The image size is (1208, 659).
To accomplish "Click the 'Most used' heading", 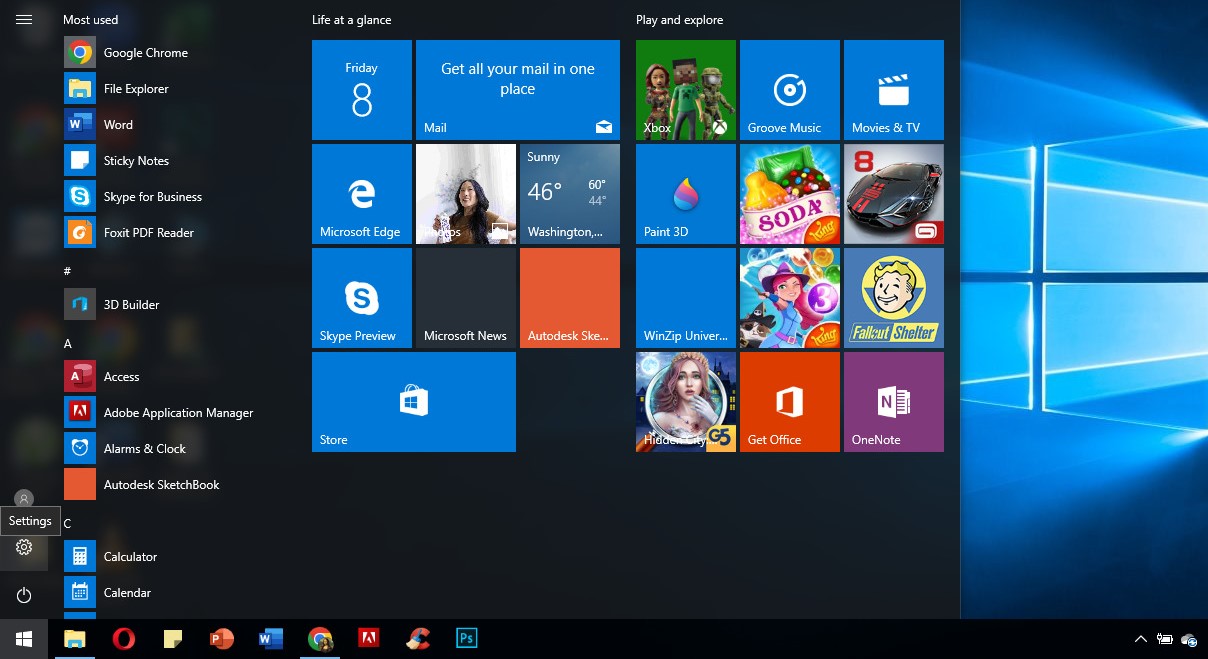I will [x=90, y=20].
